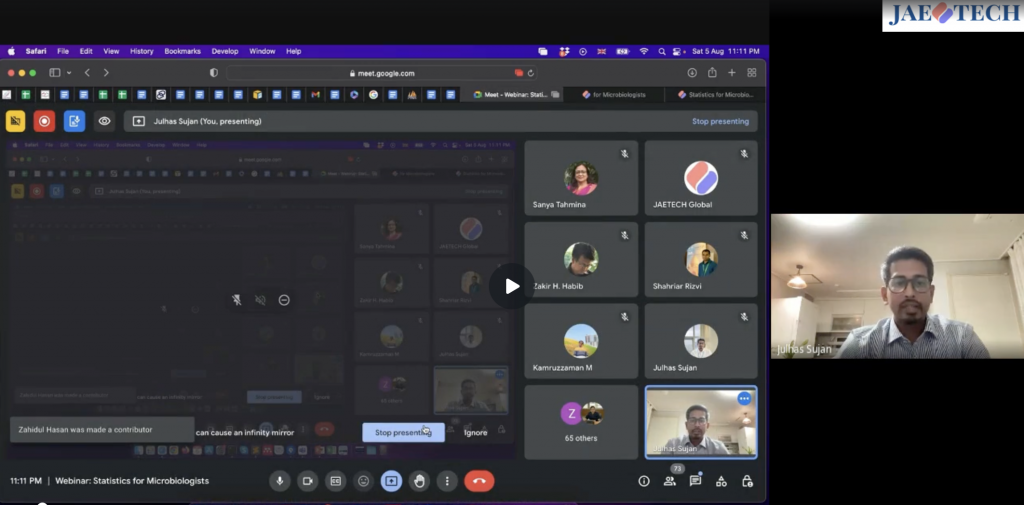1024x505 pixels.
Task: Open the Window menu
Action: (262, 51)
